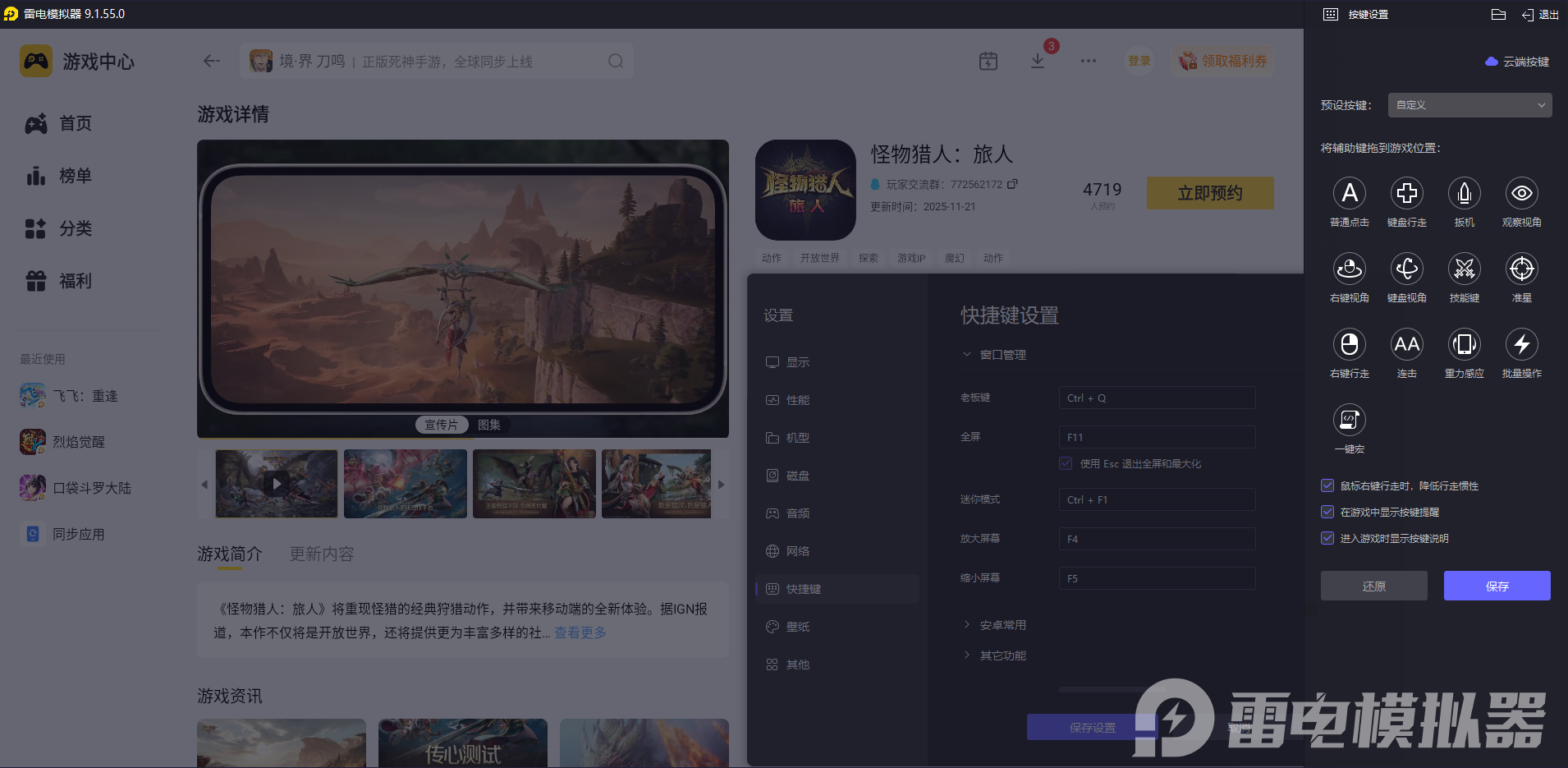Disable 在游戏中显示按键提醒 option
The height and width of the screenshot is (768, 1568).
pyautogui.click(x=1327, y=512)
